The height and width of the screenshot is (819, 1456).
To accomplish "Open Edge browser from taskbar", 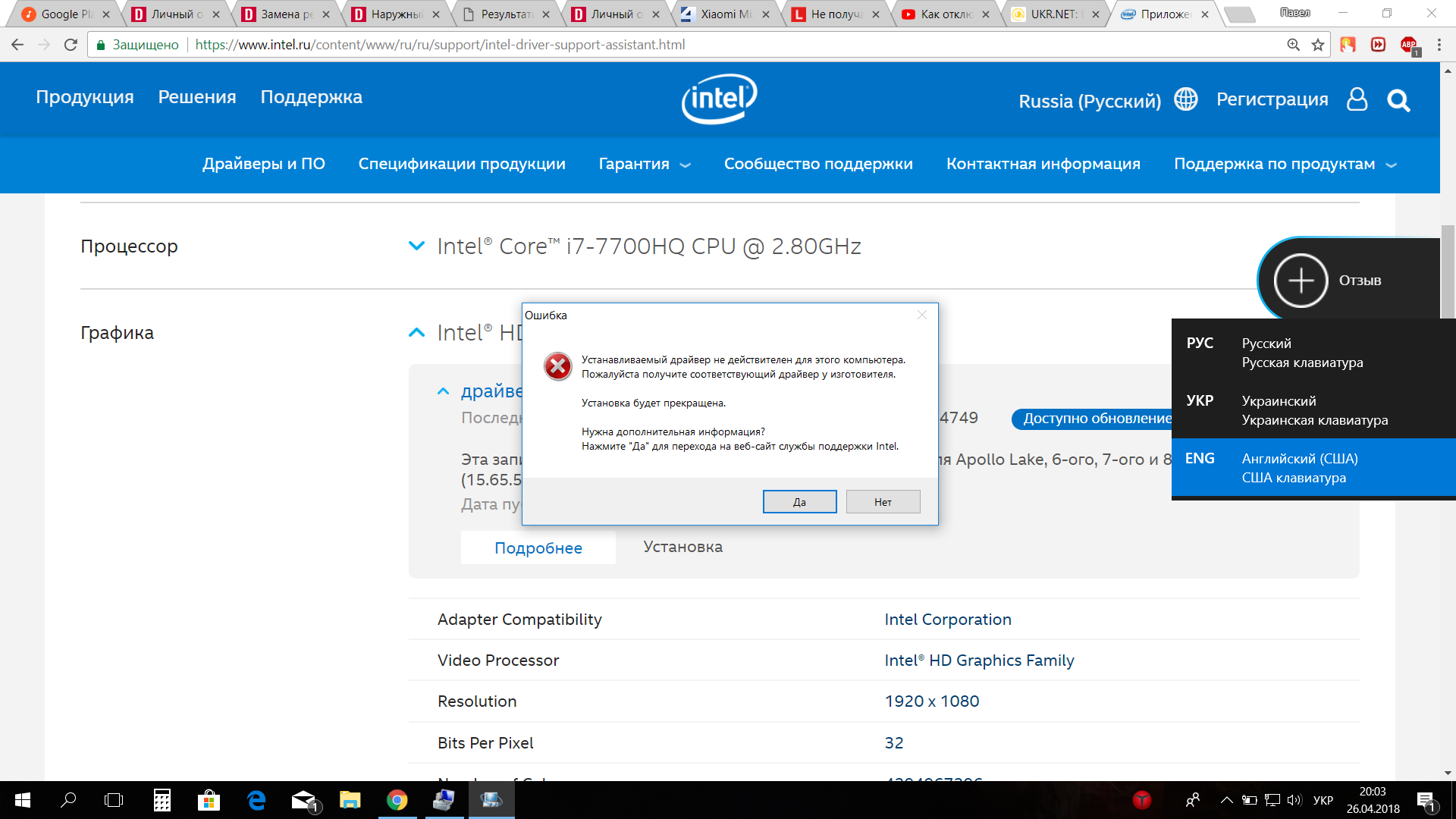I will pos(256,800).
